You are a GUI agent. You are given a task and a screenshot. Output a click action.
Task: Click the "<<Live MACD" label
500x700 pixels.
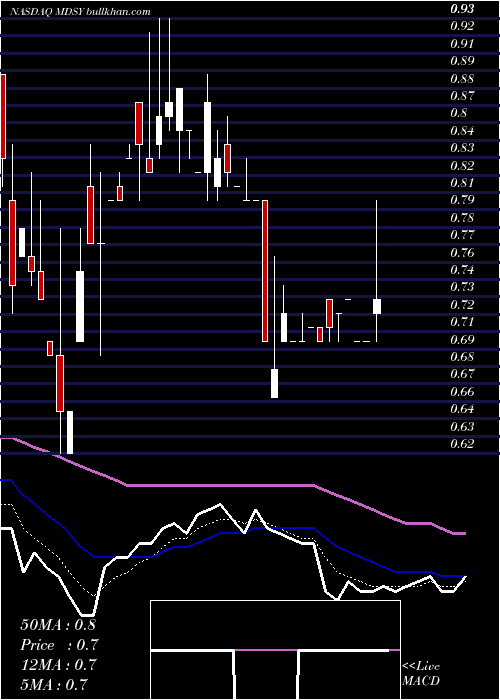(421, 674)
